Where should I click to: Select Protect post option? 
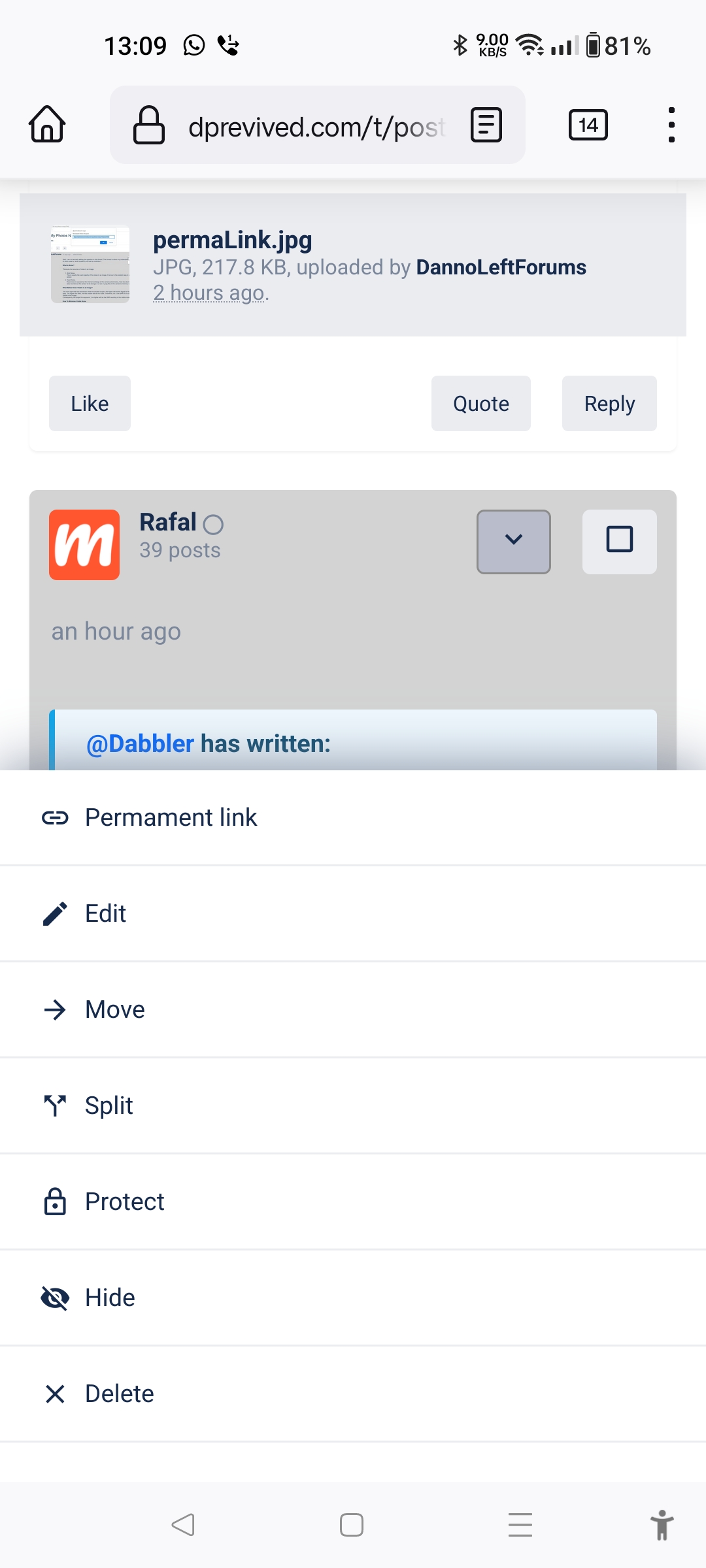tap(353, 1202)
